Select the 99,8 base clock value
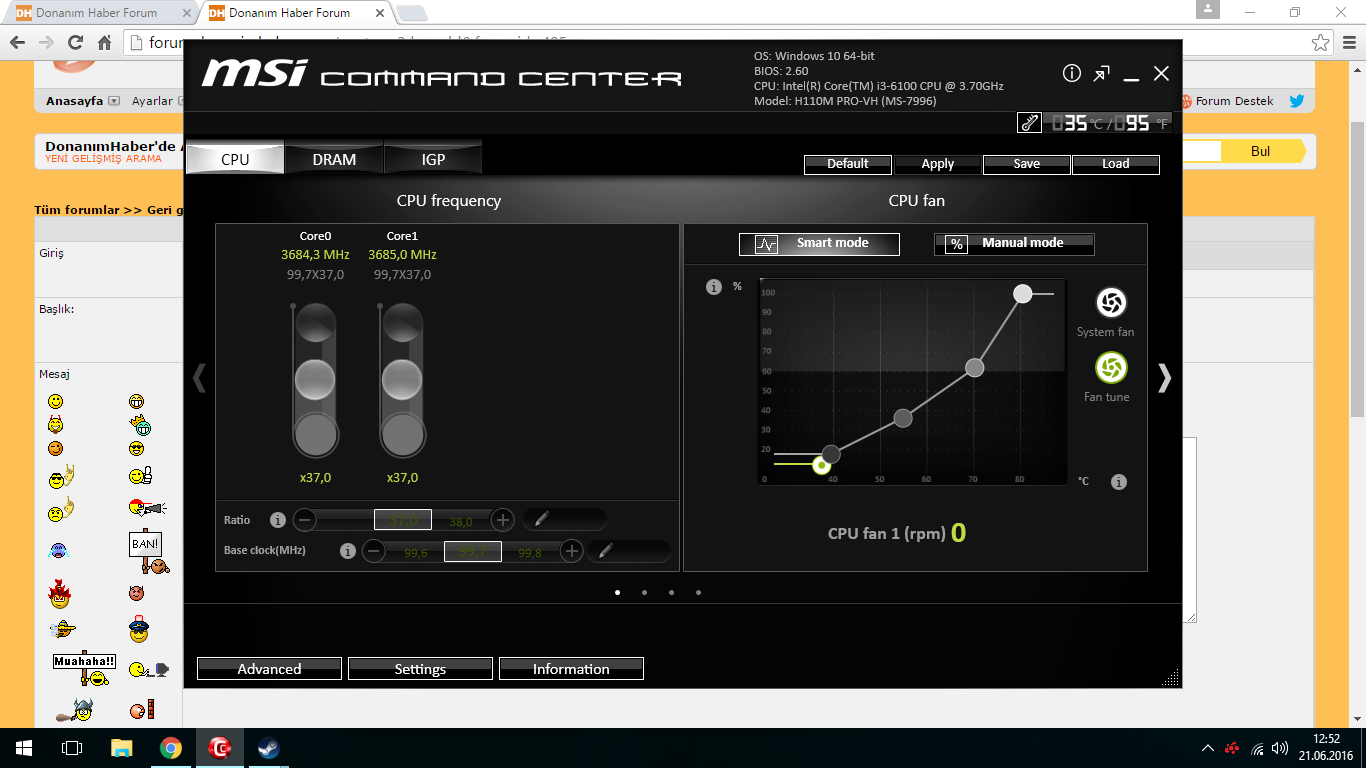The image size is (1366, 768). click(530, 552)
